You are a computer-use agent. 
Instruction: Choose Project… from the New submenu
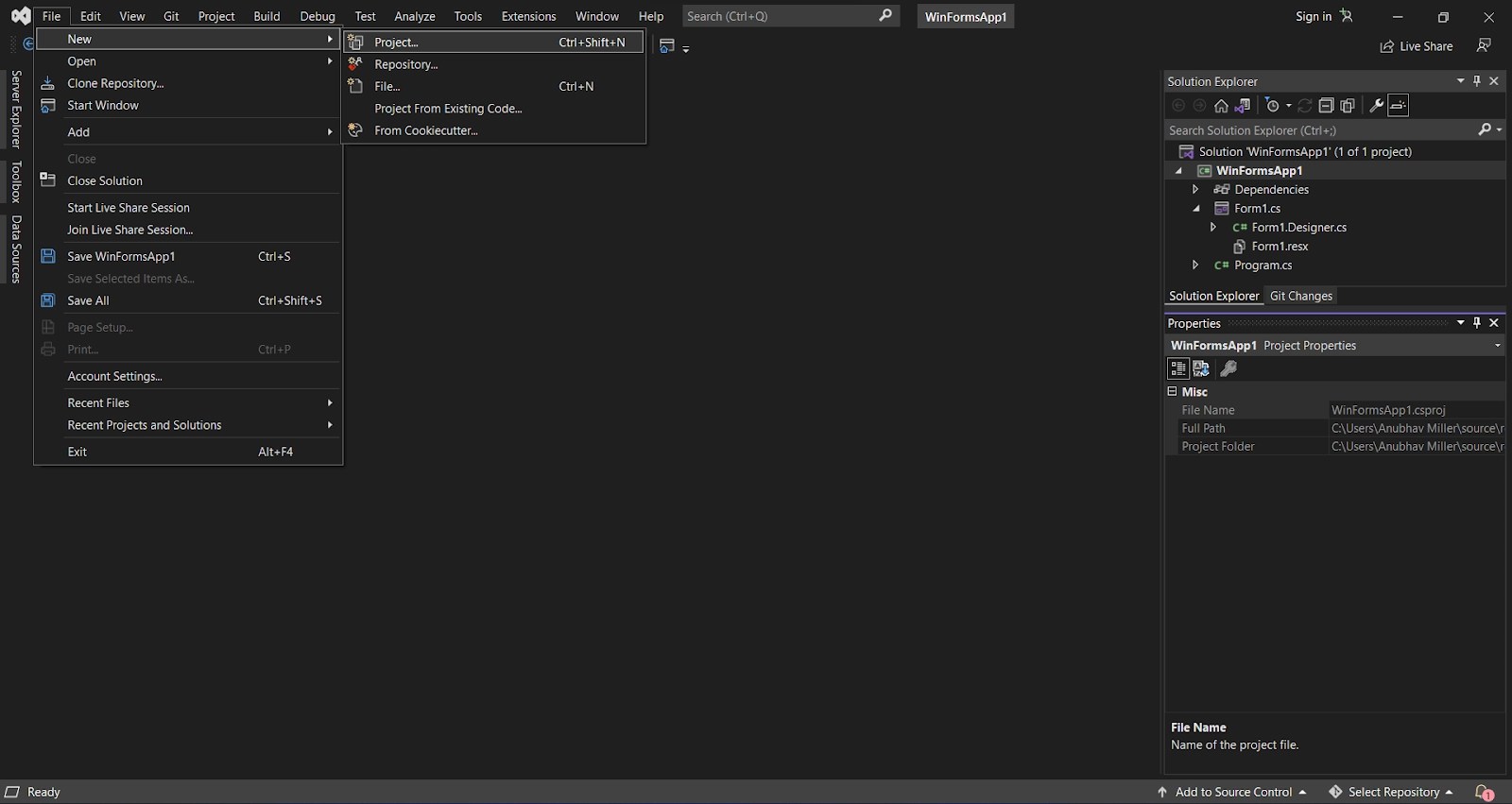[x=494, y=42]
